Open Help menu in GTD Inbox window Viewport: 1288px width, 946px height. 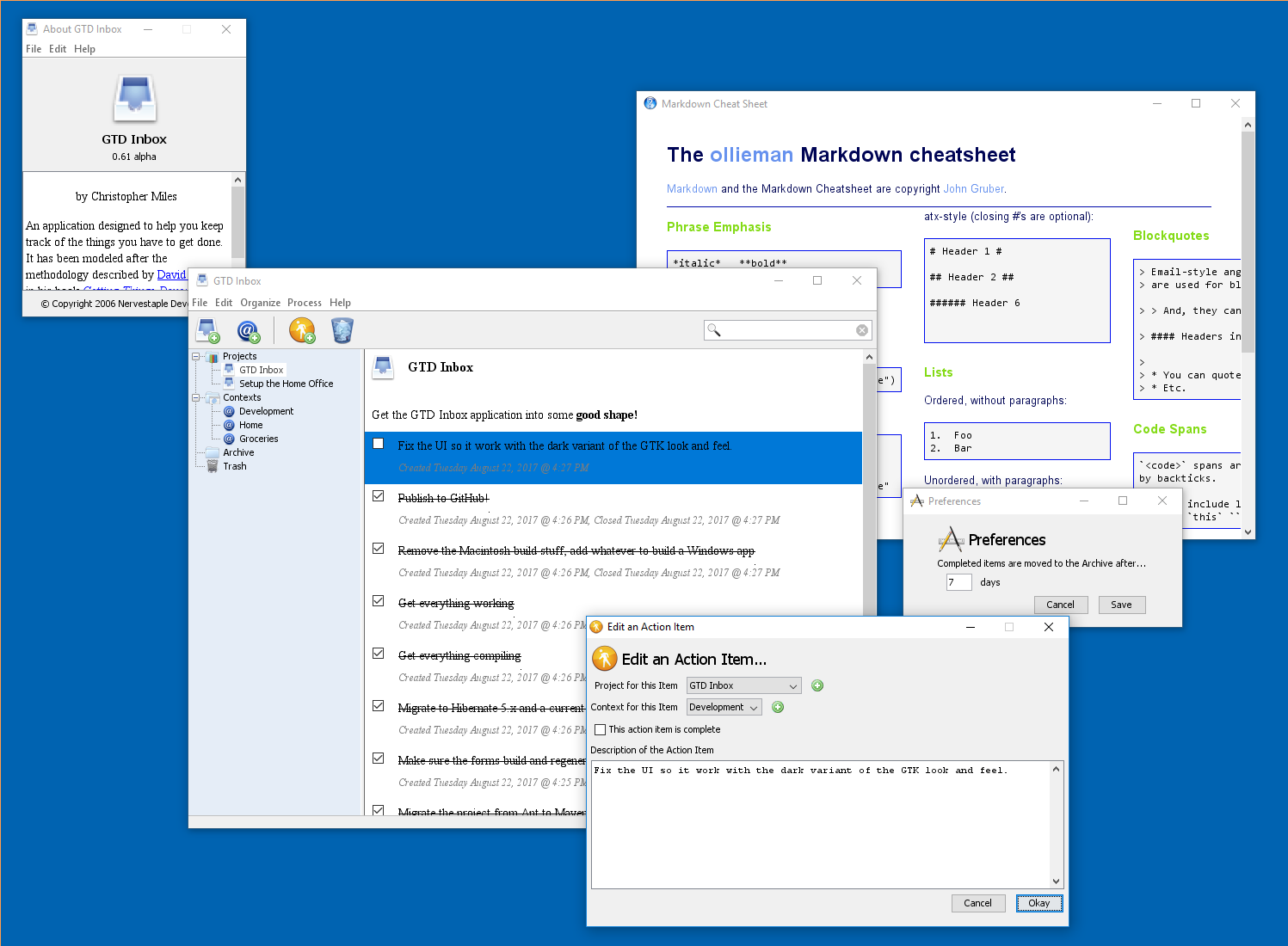pyautogui.click(x=340, y=303)
